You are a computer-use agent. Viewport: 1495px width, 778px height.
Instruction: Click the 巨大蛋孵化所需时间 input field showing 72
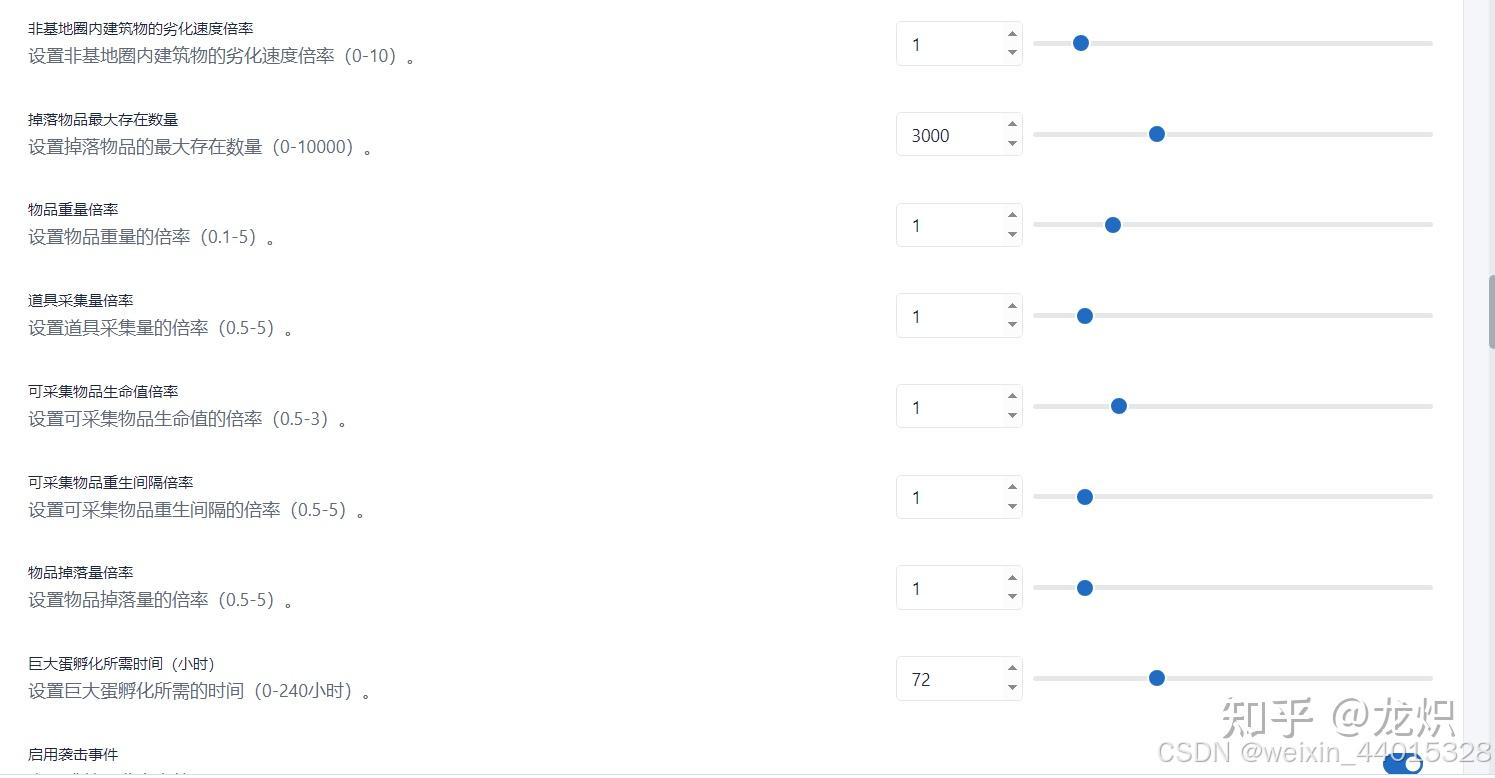pos(948,679)
